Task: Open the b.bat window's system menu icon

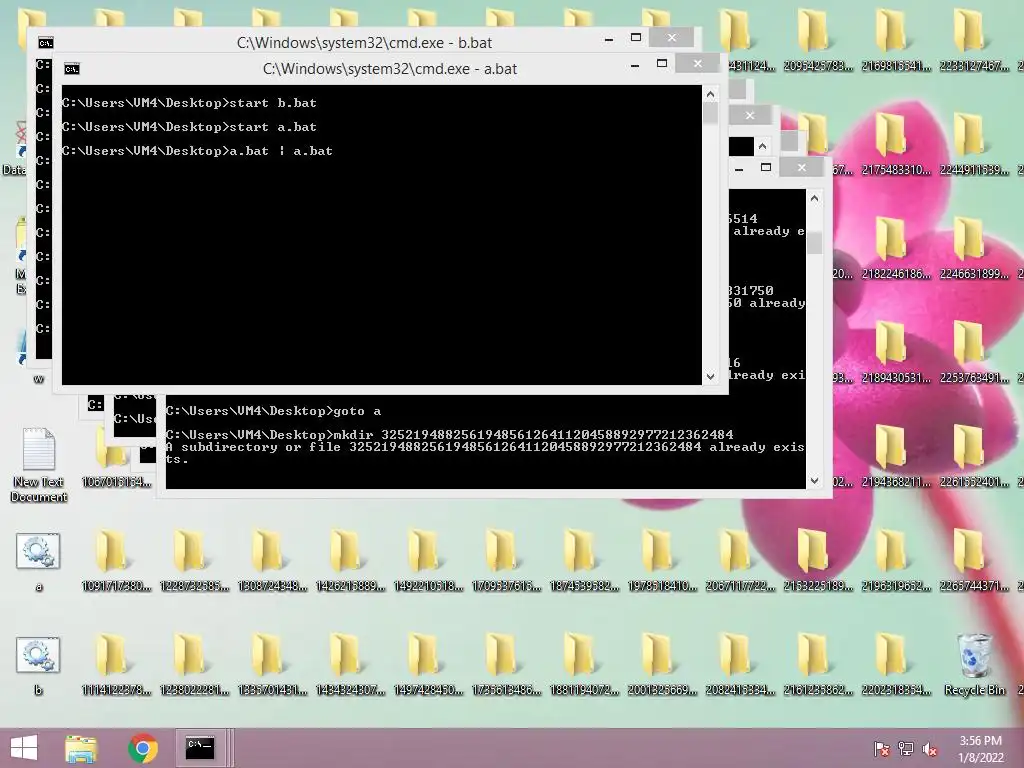Action: 46,43
